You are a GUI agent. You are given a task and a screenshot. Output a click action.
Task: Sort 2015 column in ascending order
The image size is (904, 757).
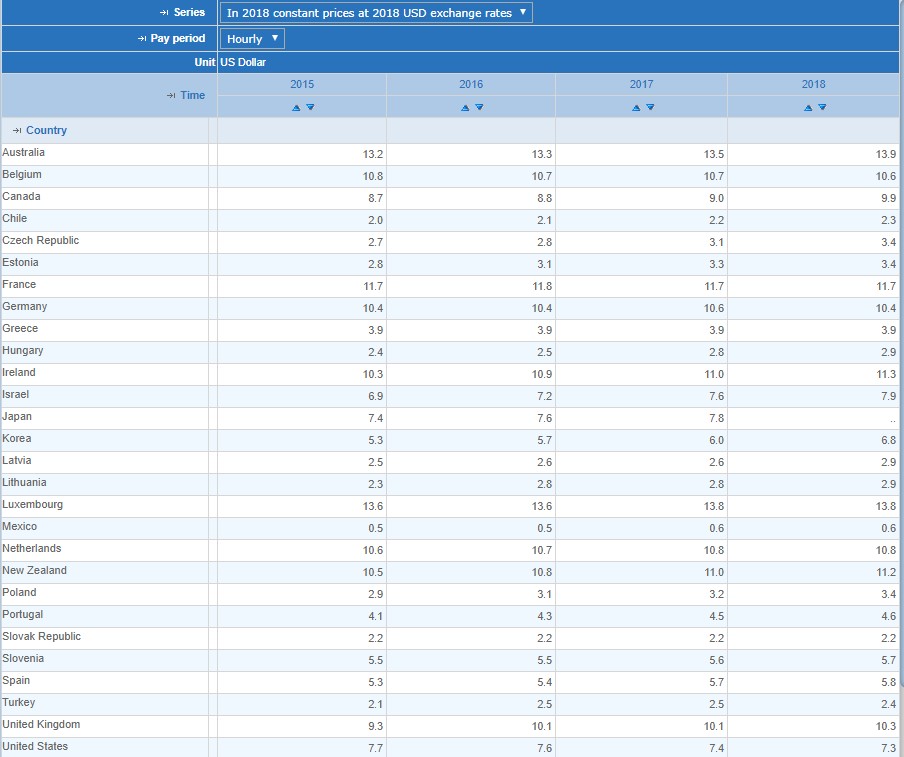click(x=296, y=107)
